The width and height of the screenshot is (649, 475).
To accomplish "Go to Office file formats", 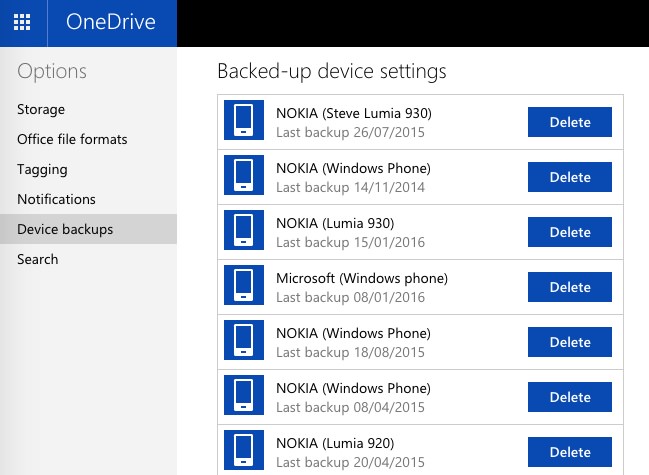I will [72, 139].
